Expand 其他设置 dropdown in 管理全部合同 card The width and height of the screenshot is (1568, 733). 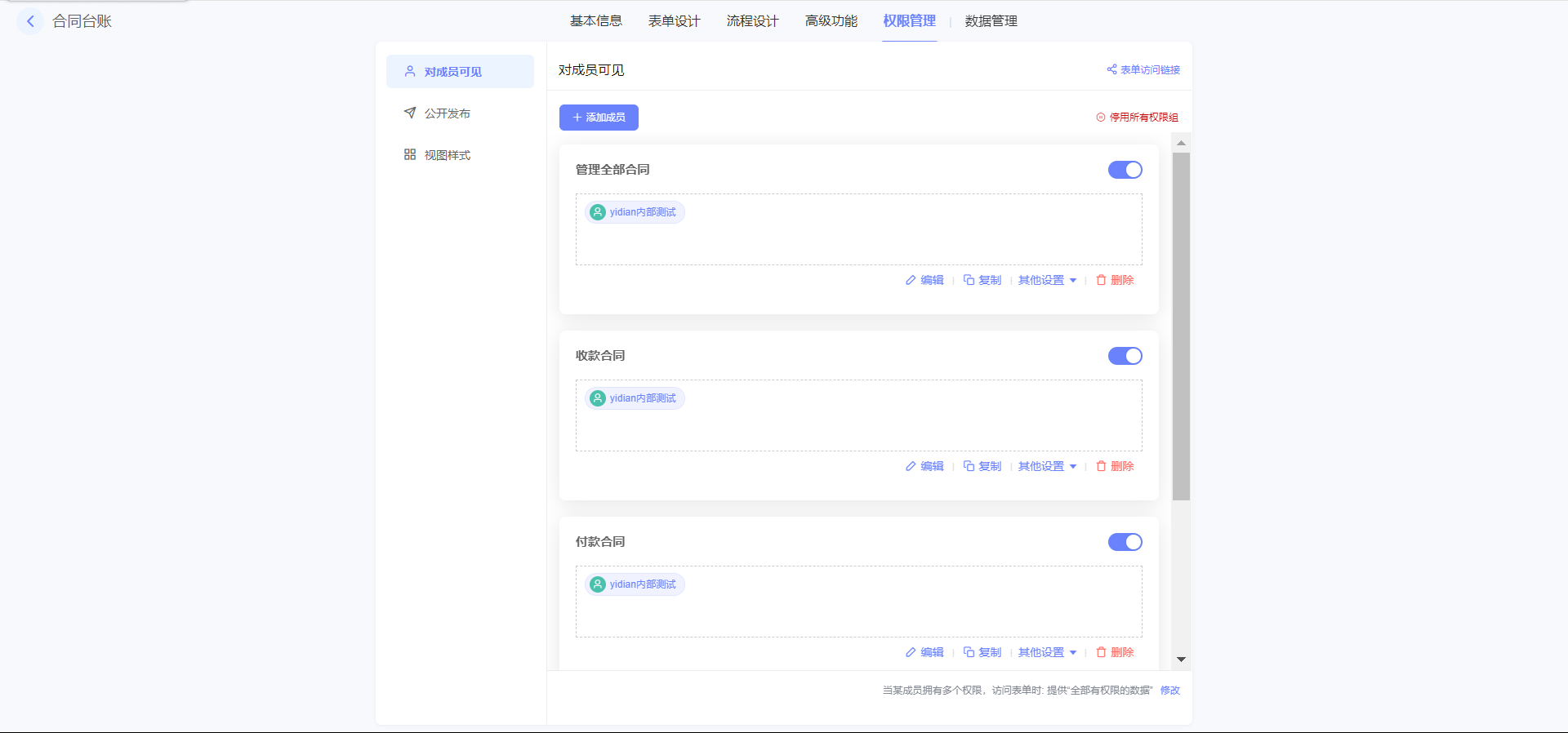[1047, 280]
